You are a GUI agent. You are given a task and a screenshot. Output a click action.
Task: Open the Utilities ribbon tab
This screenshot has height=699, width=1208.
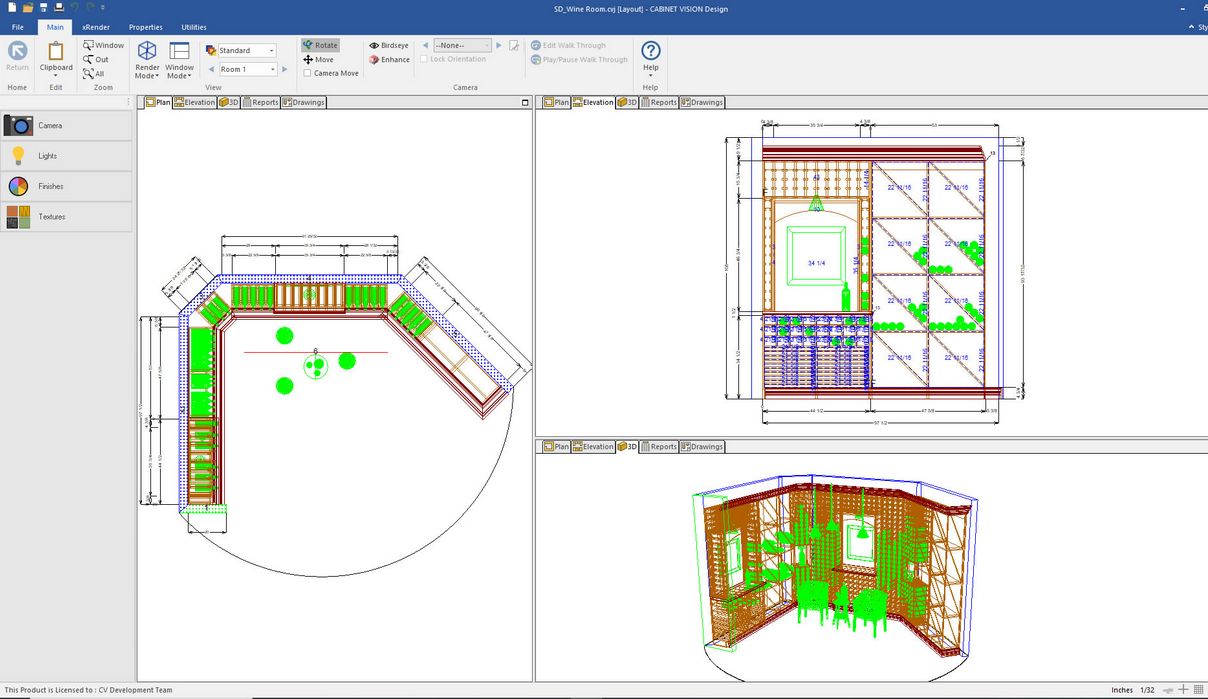point(194,27)
